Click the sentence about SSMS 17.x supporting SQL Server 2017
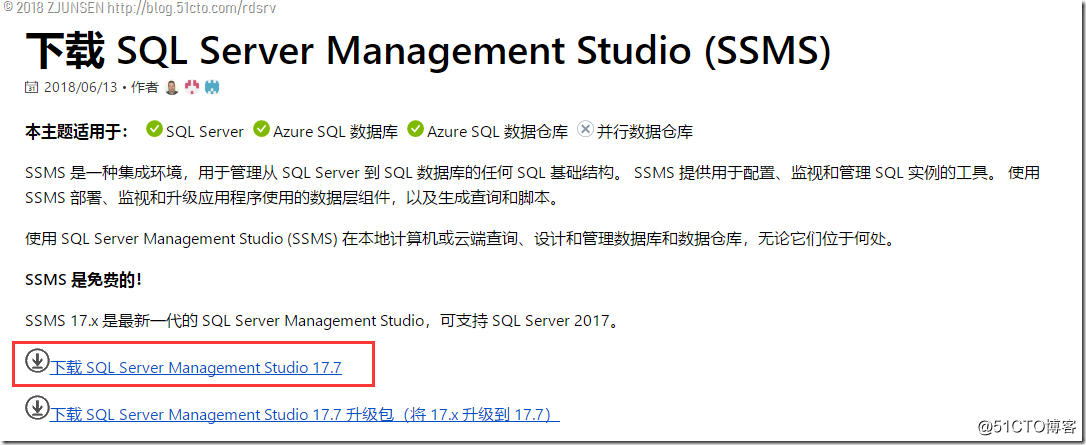This screenshot has width=1086, height=445. pos(321,321)
